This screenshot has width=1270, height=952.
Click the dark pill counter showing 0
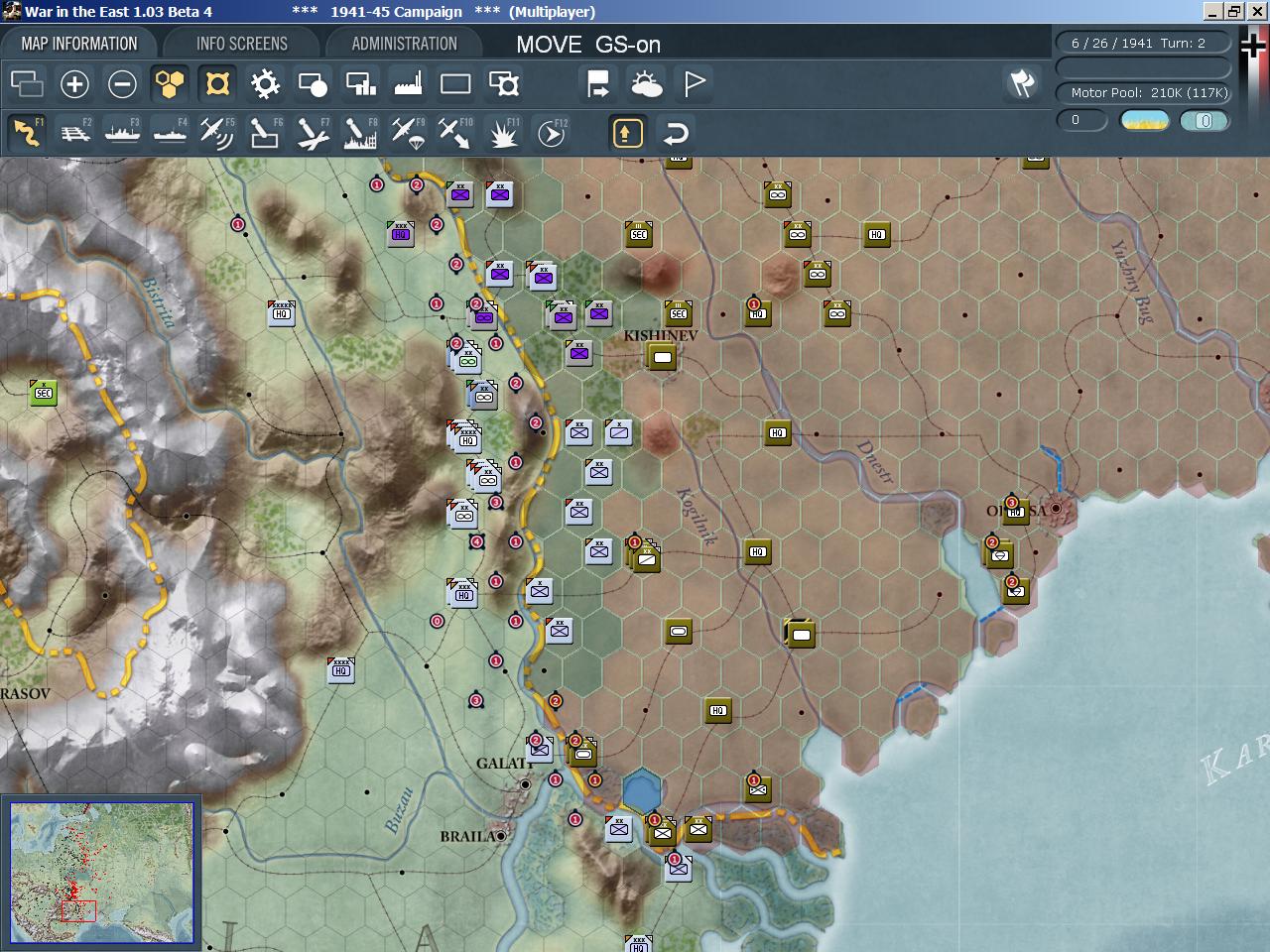[1081, 120]
